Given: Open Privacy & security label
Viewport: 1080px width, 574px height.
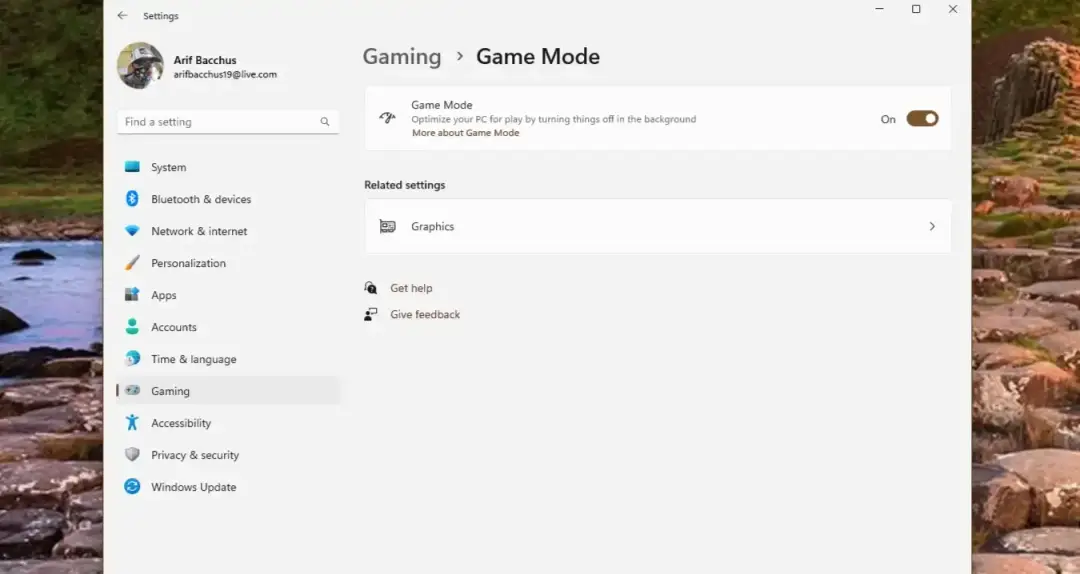Looking at the screenshot, I should 195,455.
